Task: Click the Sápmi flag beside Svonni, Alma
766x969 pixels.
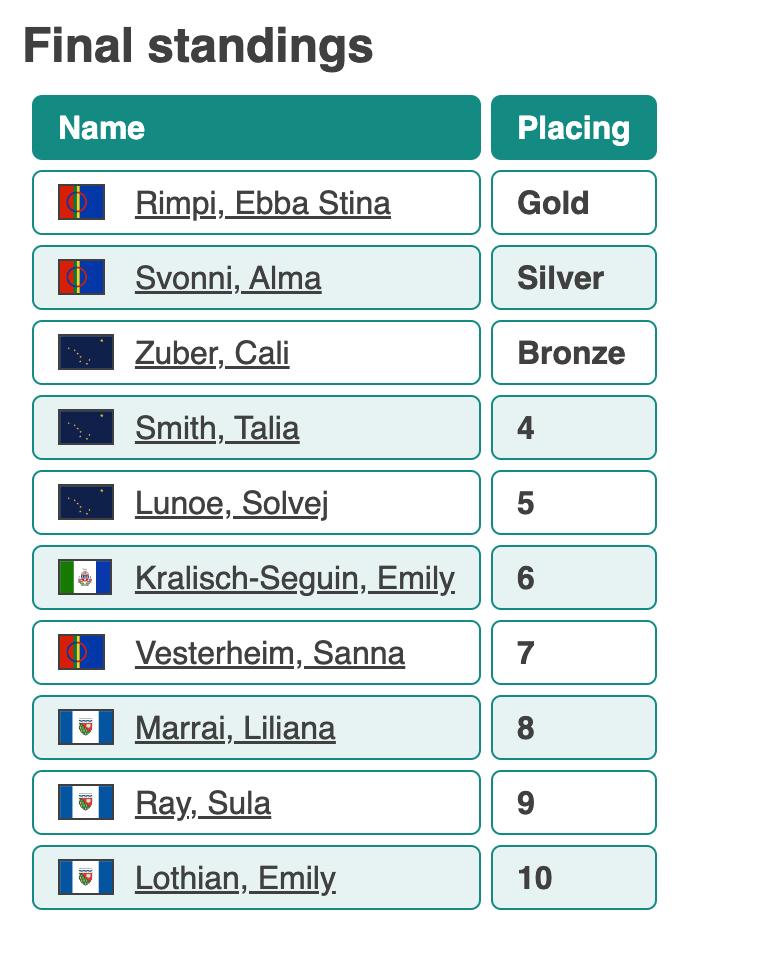Action: 82,278
